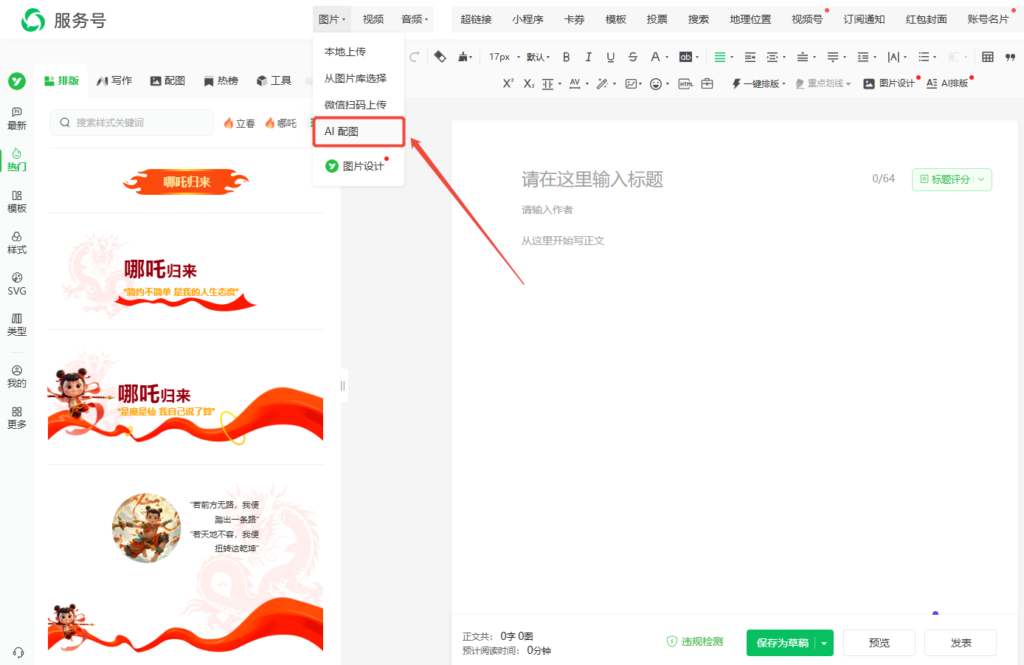This screenshot has height=665, width=1024.
Task: Click the 违规检测 link
Action: tap(695, 641)
